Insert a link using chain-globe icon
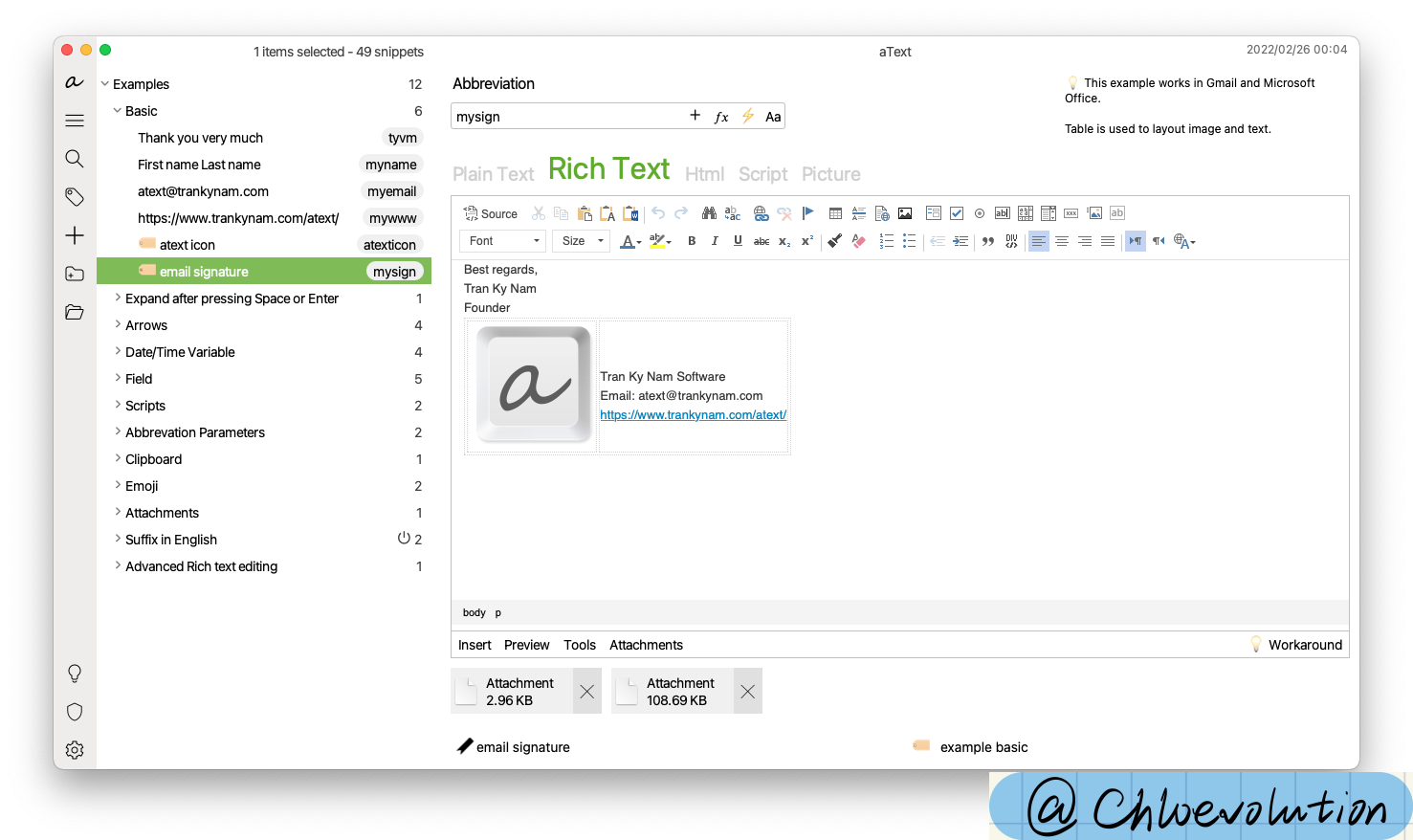The width and height of the screenshot is (1413, 840). coord(761,213)
